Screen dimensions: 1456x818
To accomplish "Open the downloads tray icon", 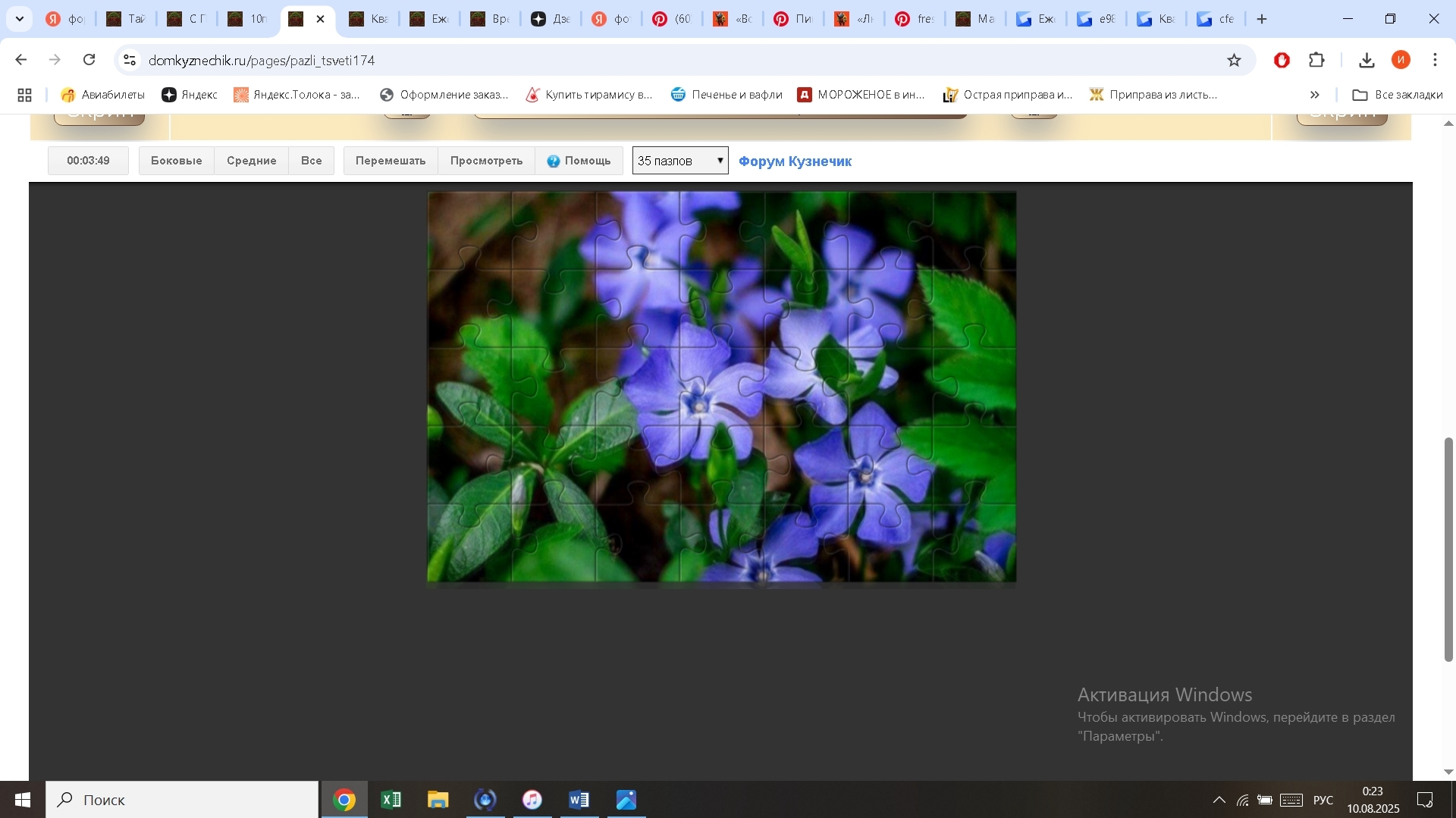I will click(x=1367, y=60).
